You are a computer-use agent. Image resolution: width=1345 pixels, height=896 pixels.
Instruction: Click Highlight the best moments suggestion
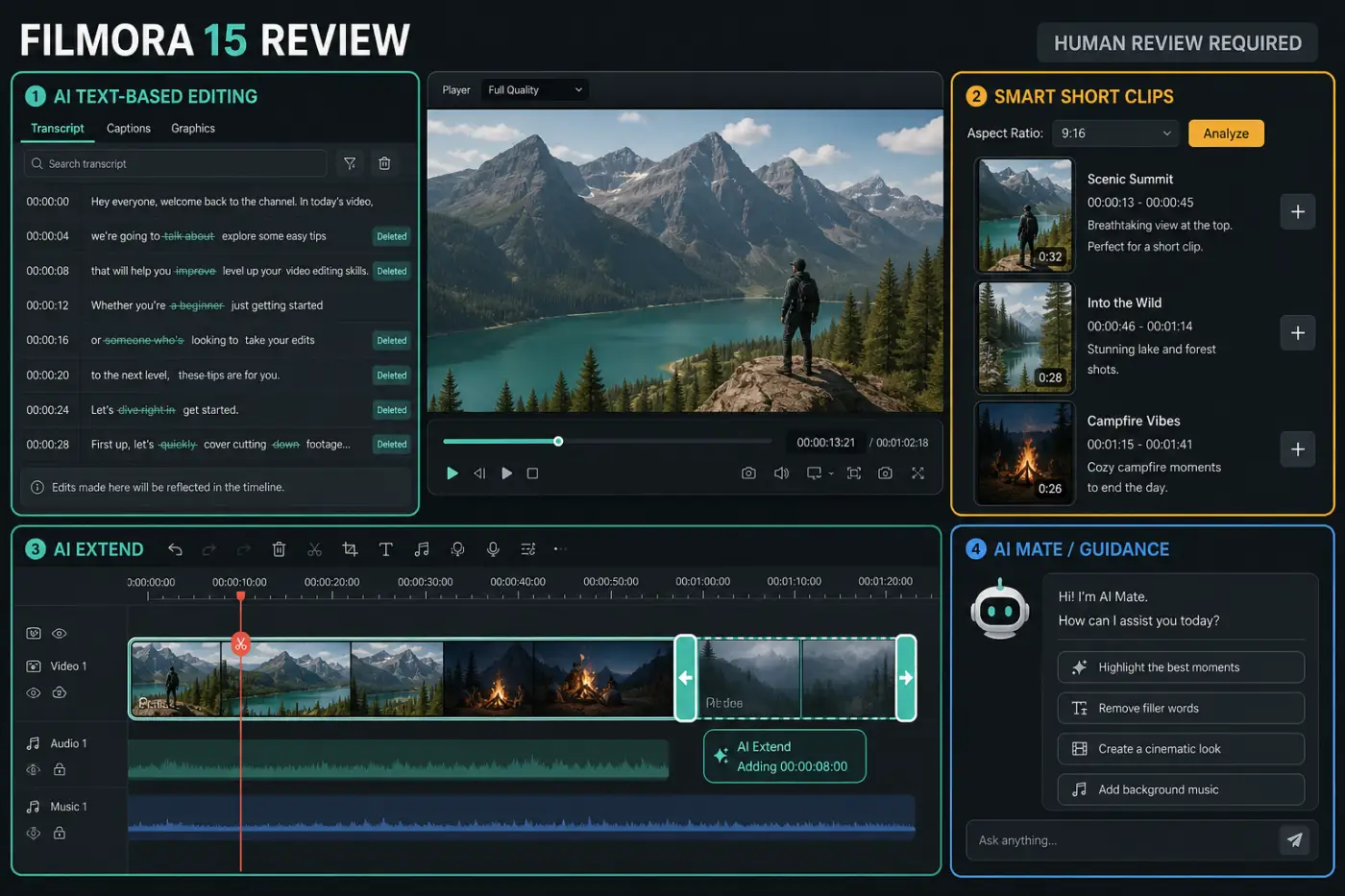click(1181, 667)
